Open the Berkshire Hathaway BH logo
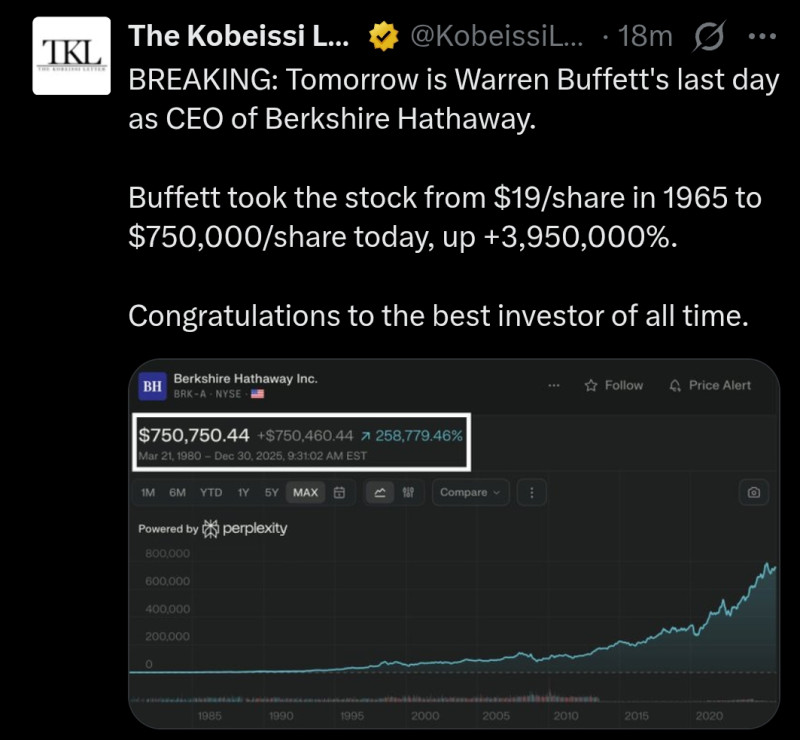The width and height of the screenshot is (800, 740). [152, 386]
